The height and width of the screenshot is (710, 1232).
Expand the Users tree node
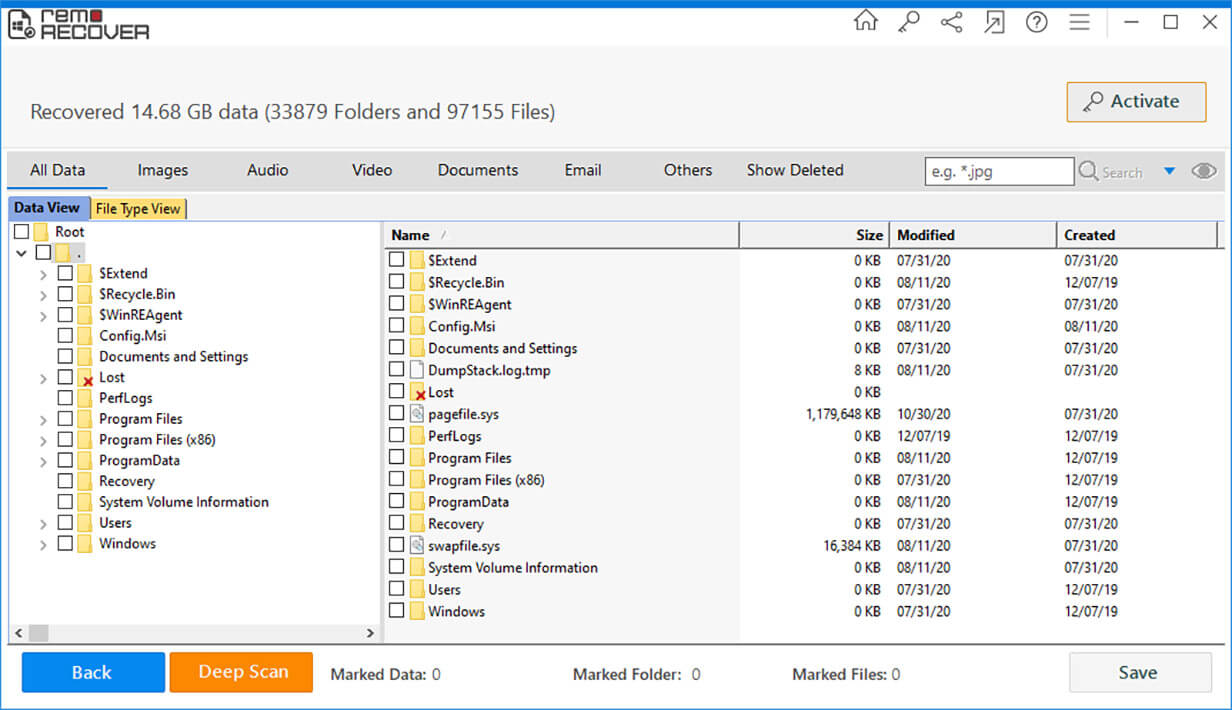tap(43, 524)
